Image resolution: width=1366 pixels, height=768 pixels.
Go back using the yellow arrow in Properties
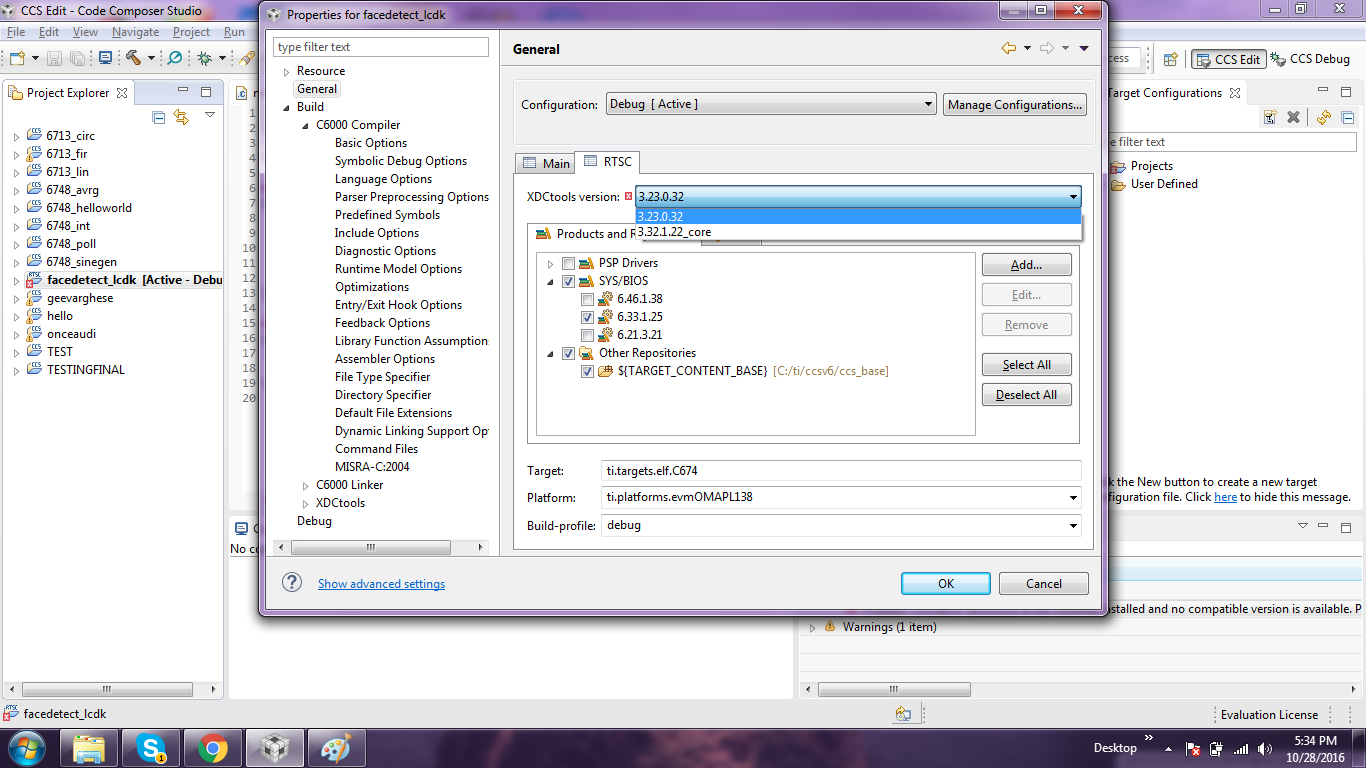(x=1009, y=48)
